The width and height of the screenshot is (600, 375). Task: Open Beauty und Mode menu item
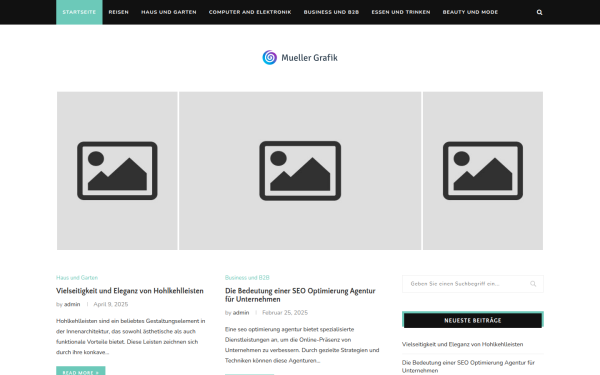click(x=470, y=12)
